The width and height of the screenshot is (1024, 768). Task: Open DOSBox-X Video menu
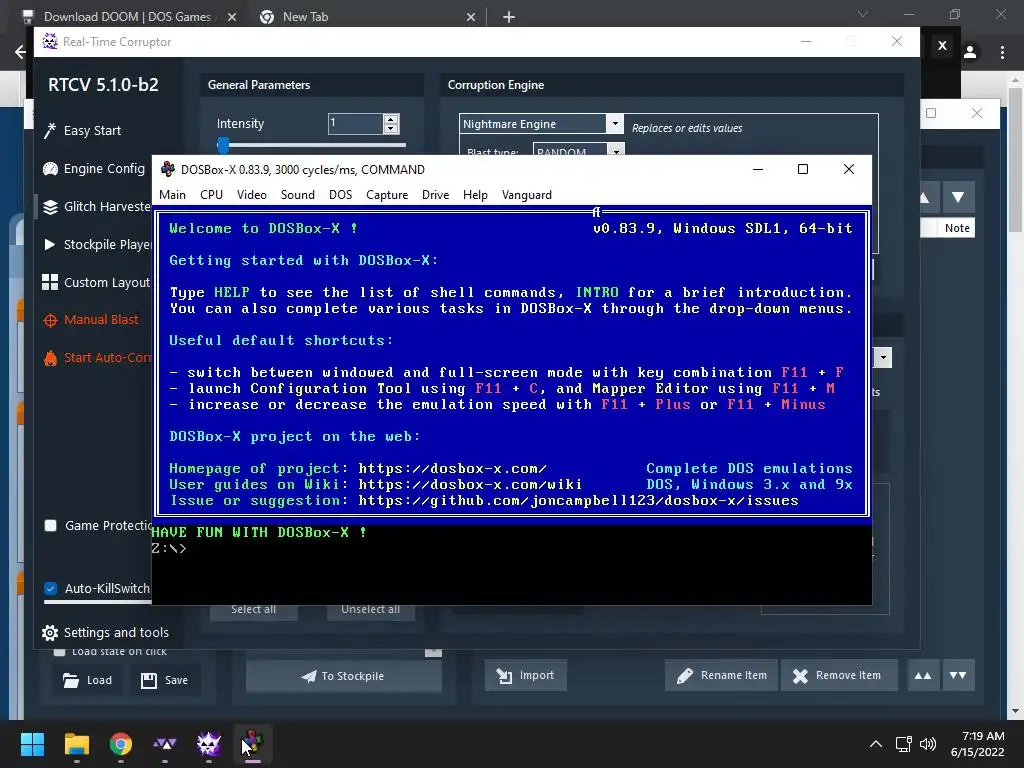[x=251, y=195]
